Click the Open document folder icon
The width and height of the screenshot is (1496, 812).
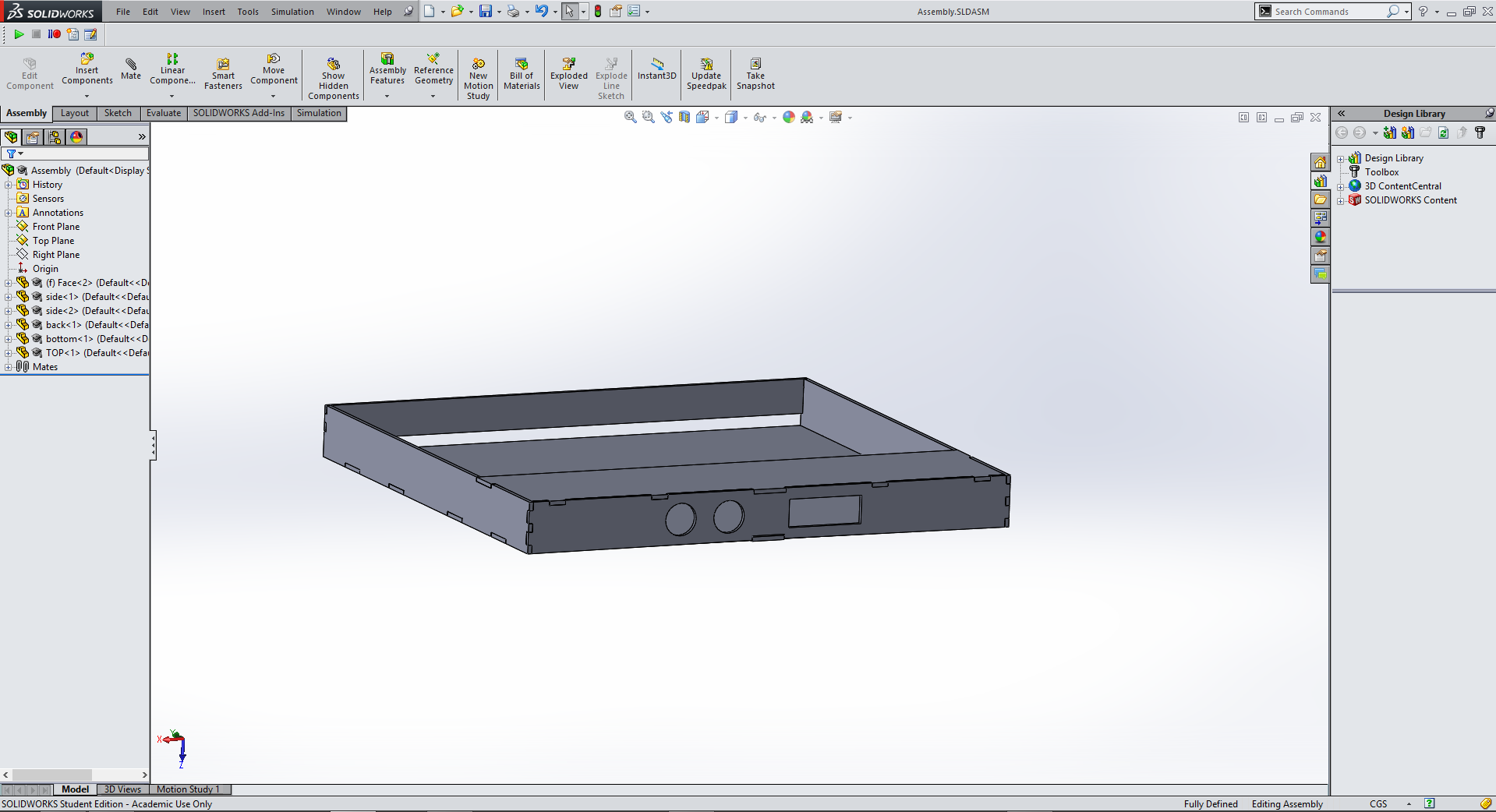tap(457, 11)
